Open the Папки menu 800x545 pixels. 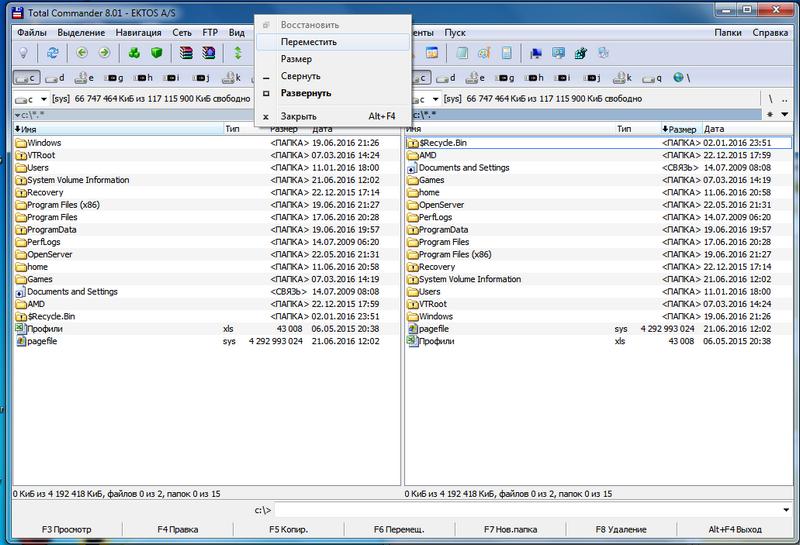click(x=728, y=33)
